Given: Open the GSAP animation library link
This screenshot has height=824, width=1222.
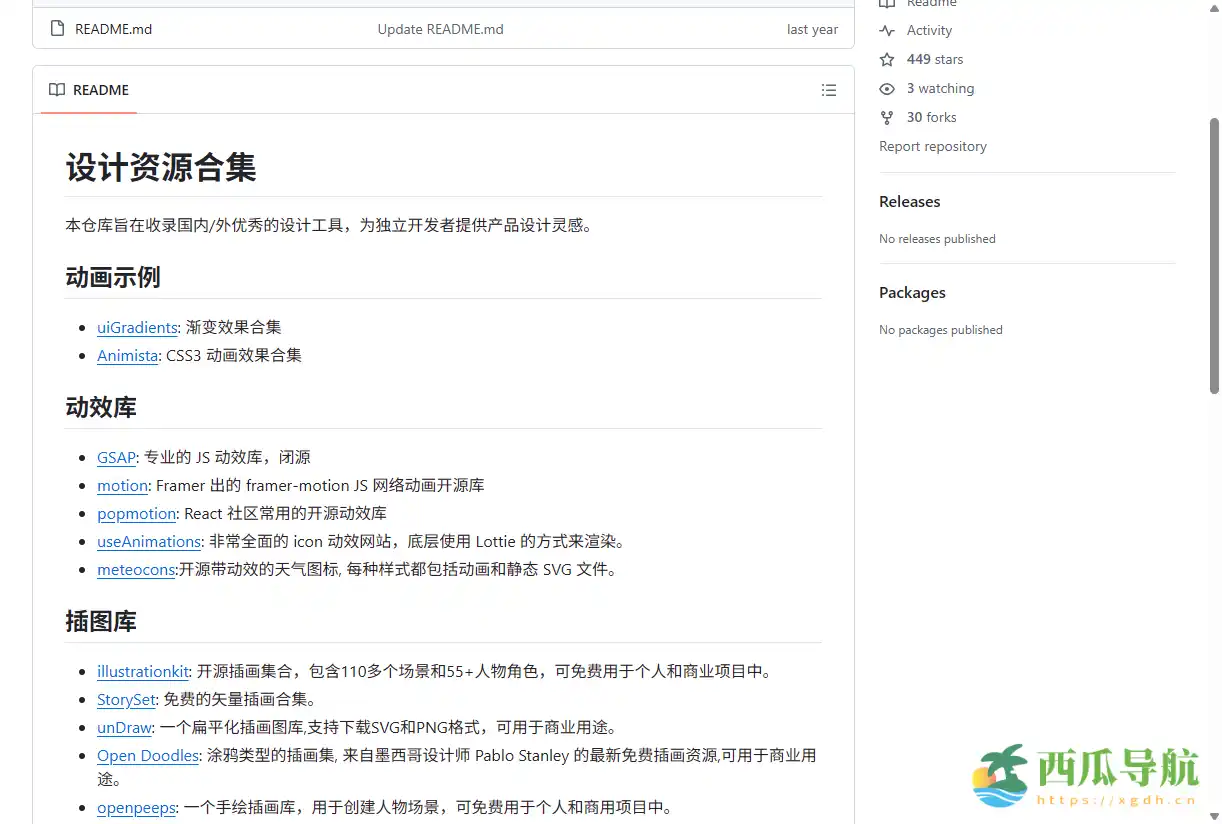Looking at the screenshot, I should pos(116,457).
